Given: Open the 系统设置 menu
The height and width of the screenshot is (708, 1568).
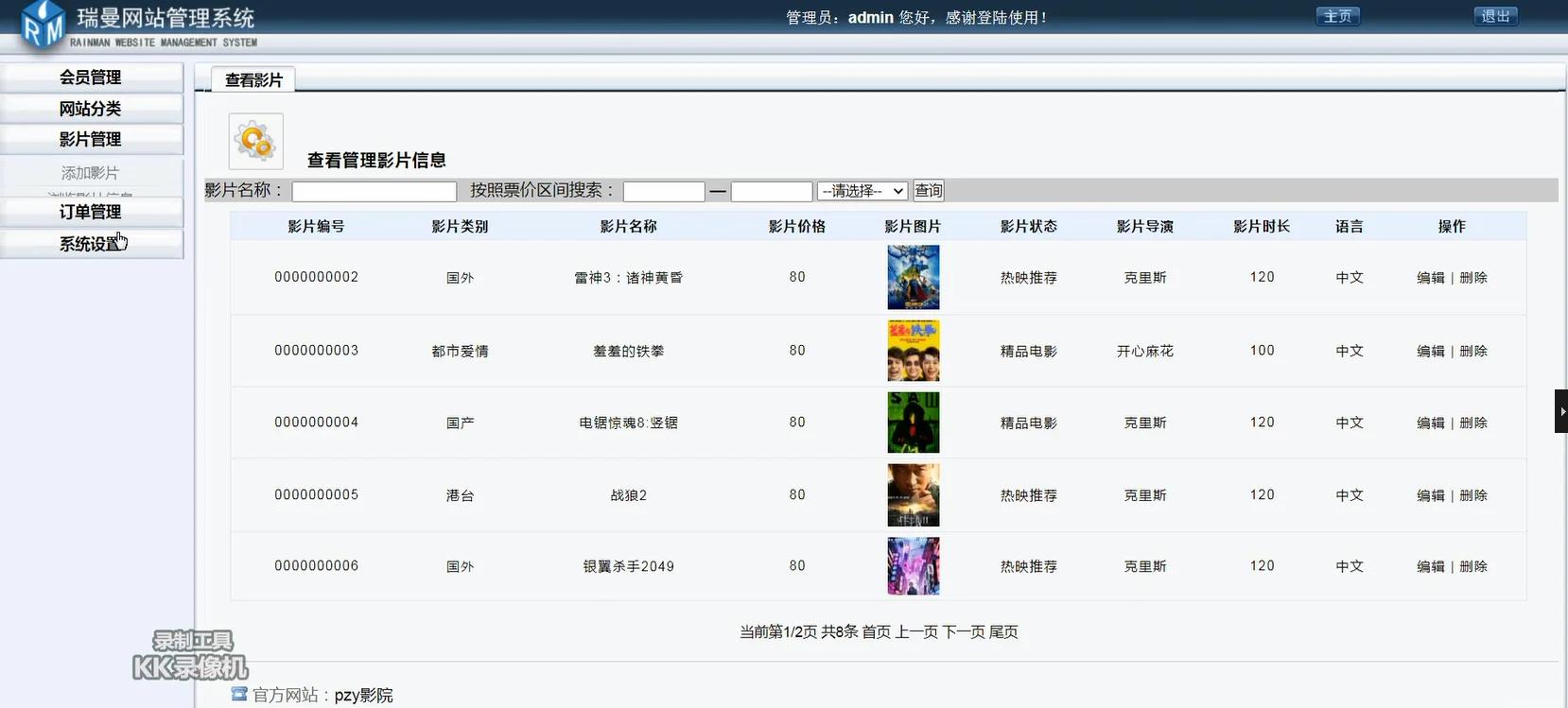Looking at the screenshot, I should pyautogui.click(x=91, y=244).
